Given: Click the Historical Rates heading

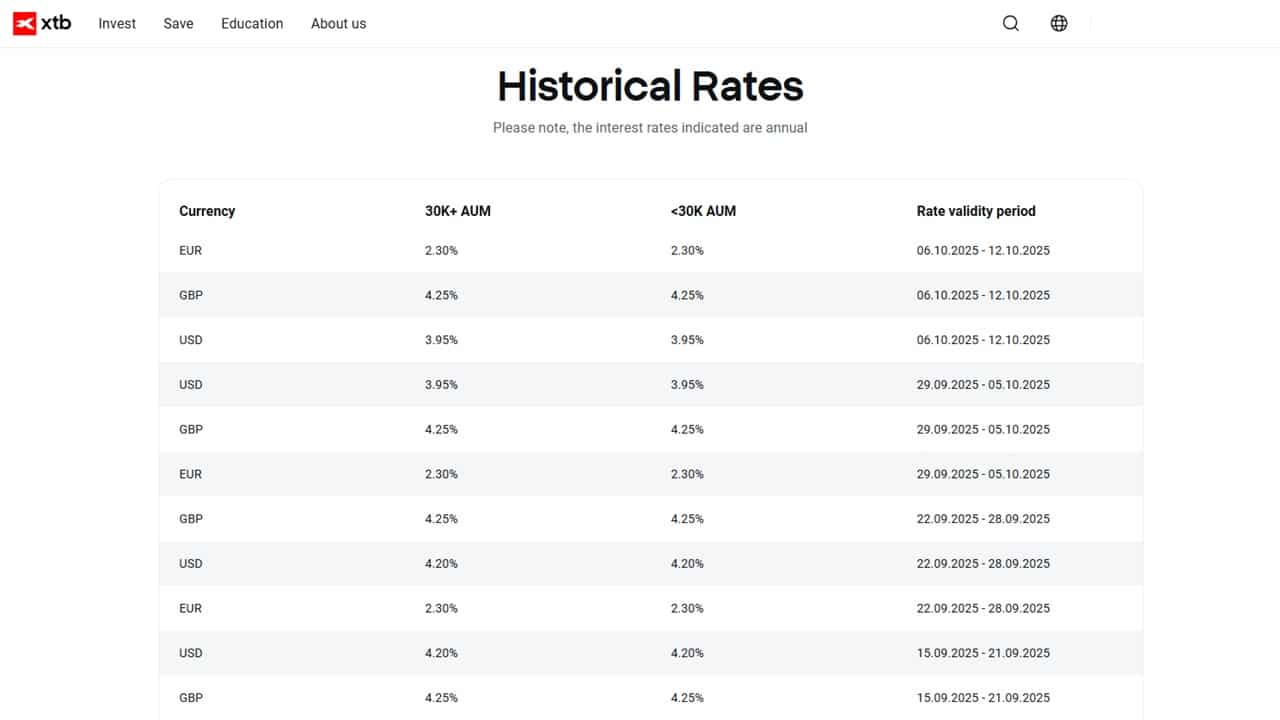Looking at the screenshot, I should [650, 86].
